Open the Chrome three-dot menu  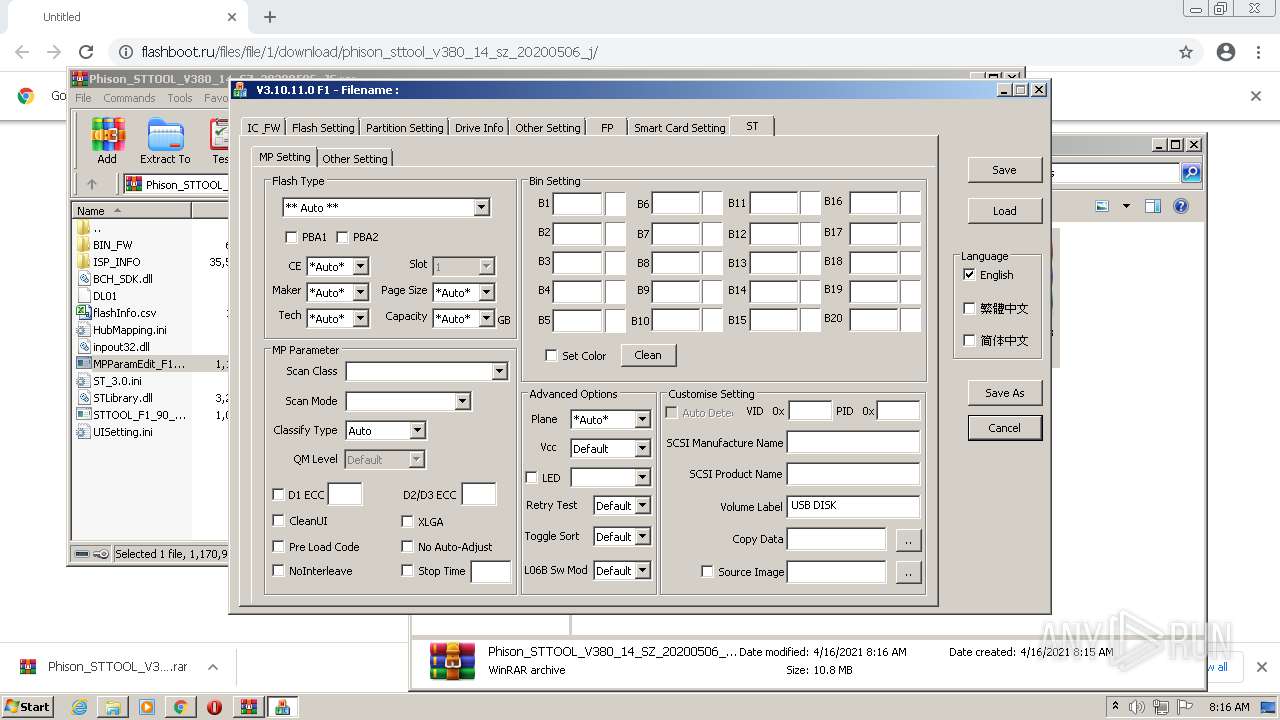(x=1258, y=52)
